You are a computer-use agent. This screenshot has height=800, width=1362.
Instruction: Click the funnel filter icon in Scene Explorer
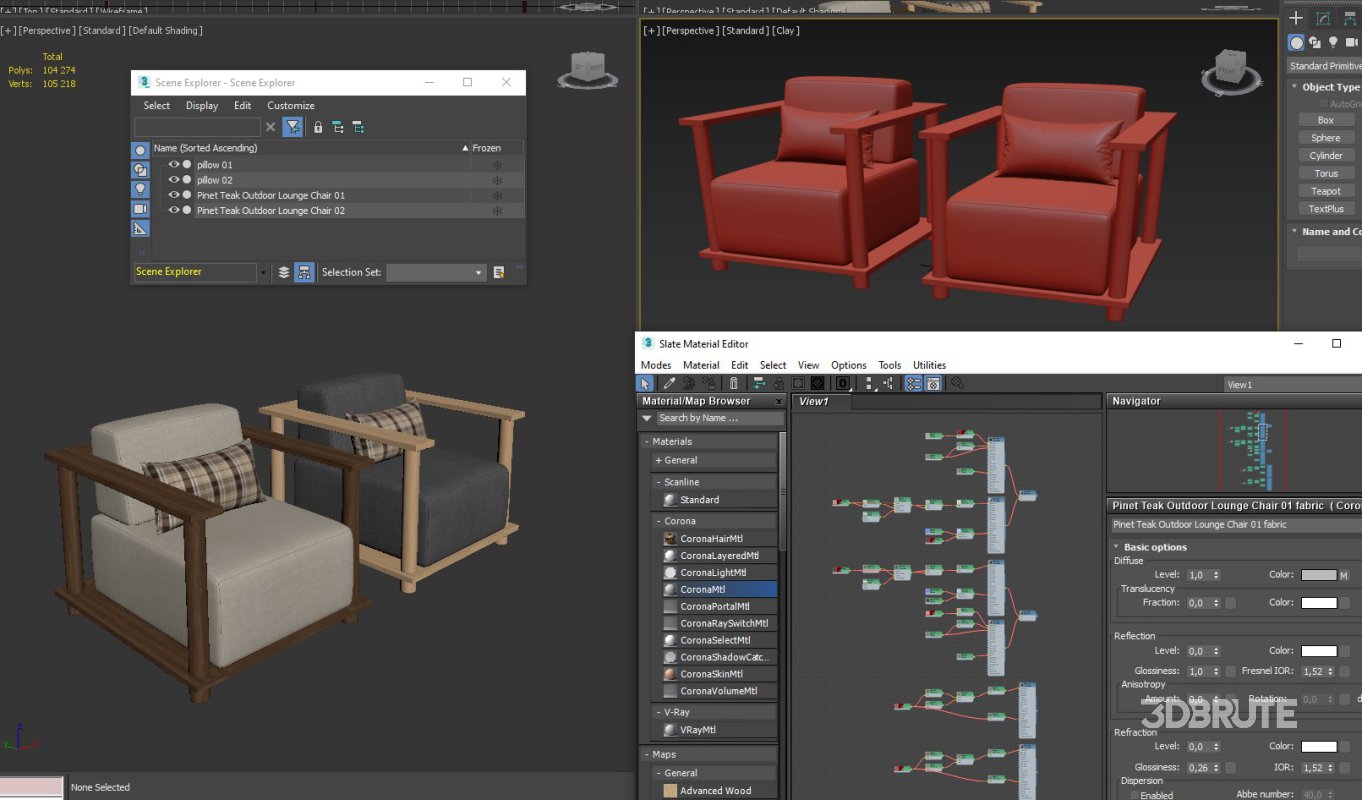(292, 127)
